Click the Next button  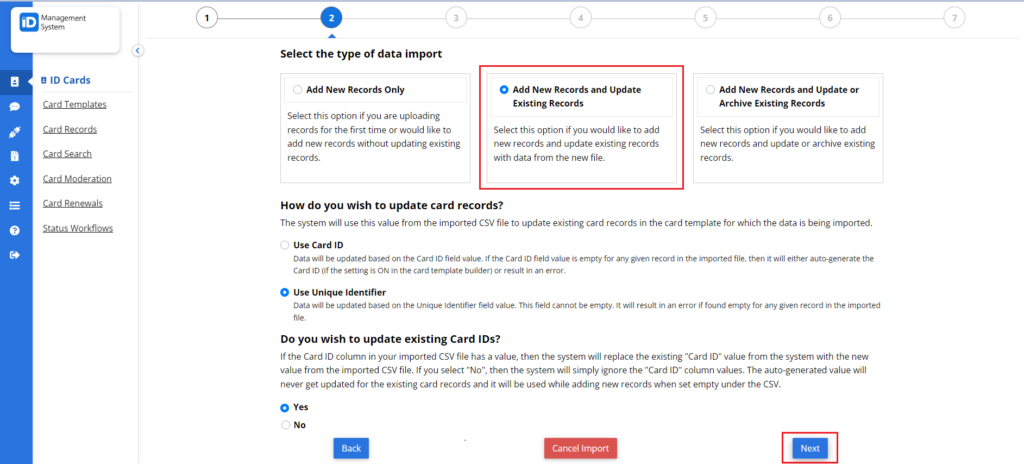pyautogui.click(x=809, y=448)
